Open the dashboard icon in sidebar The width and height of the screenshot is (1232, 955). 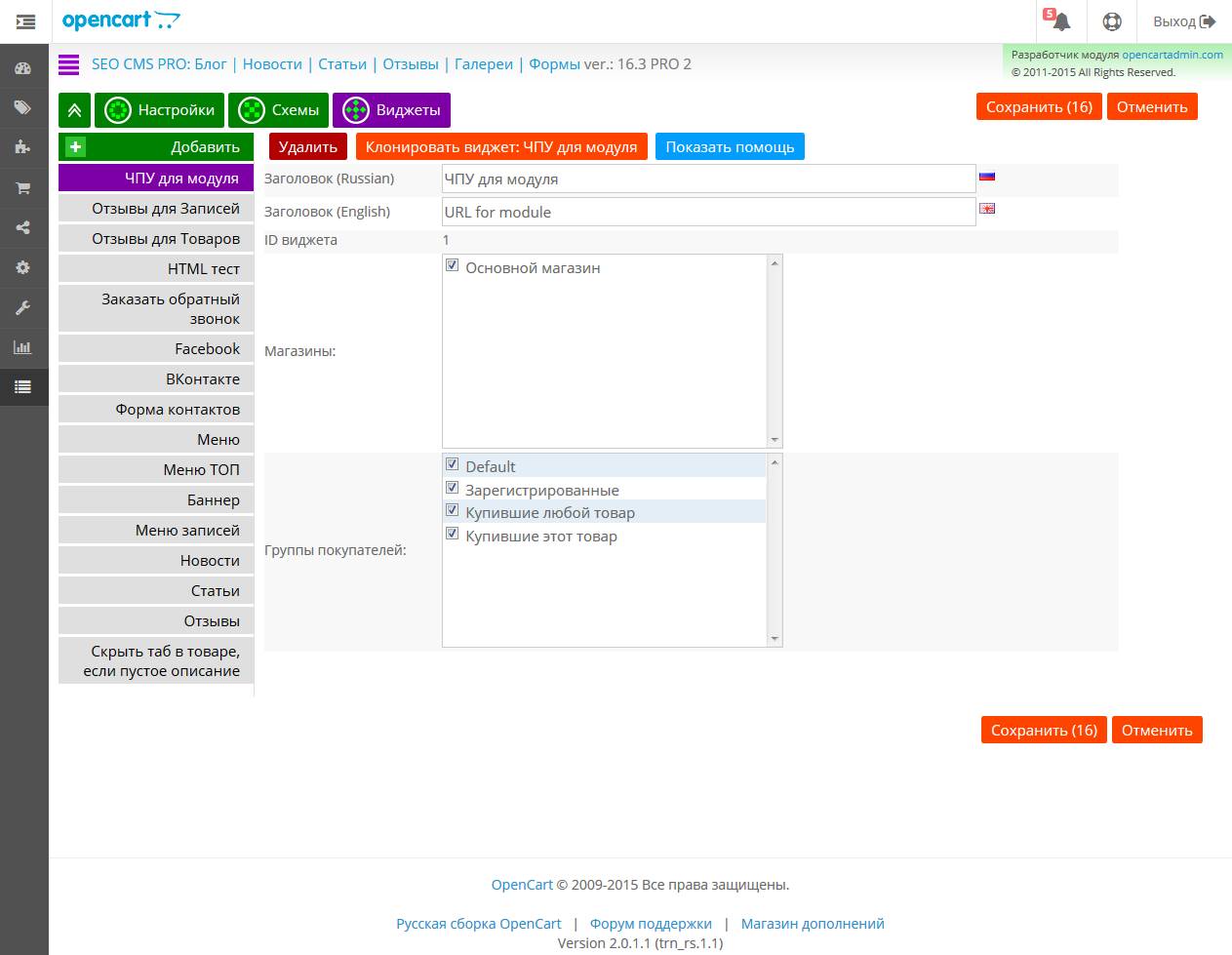tap(22, 68)
